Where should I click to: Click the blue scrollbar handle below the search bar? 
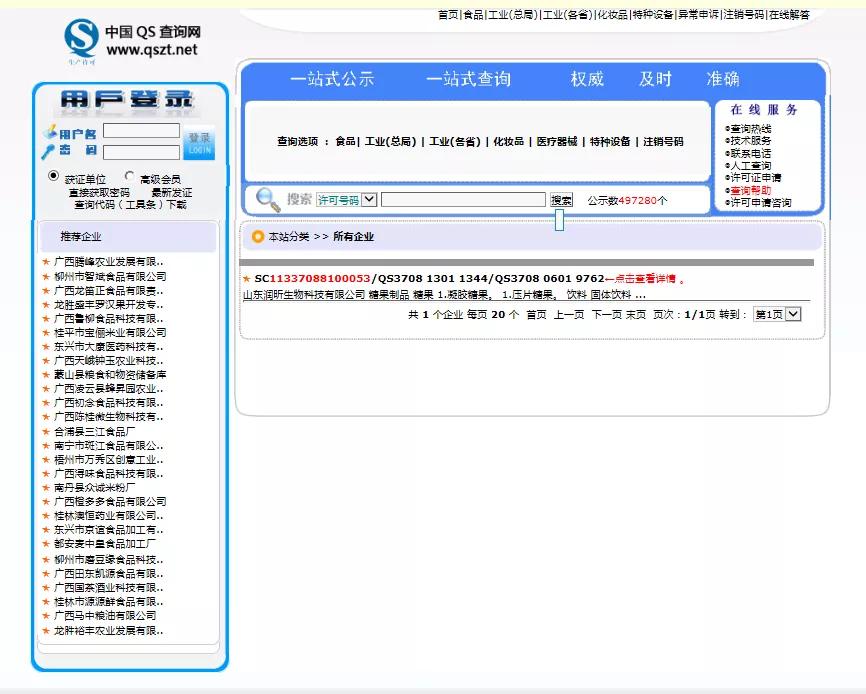560,222
